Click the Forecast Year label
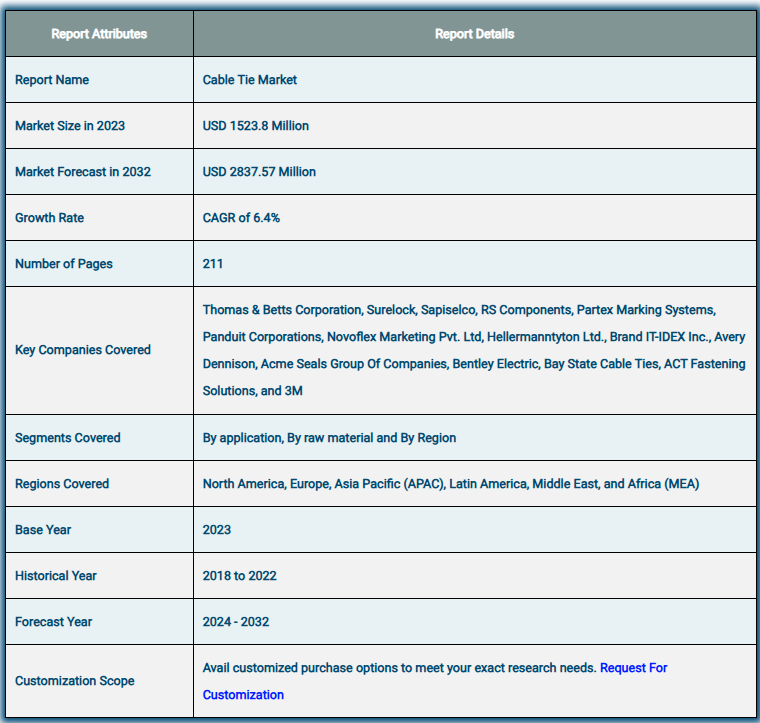The width and height of the screenshot is (760, 723). (x=53, y=622)
